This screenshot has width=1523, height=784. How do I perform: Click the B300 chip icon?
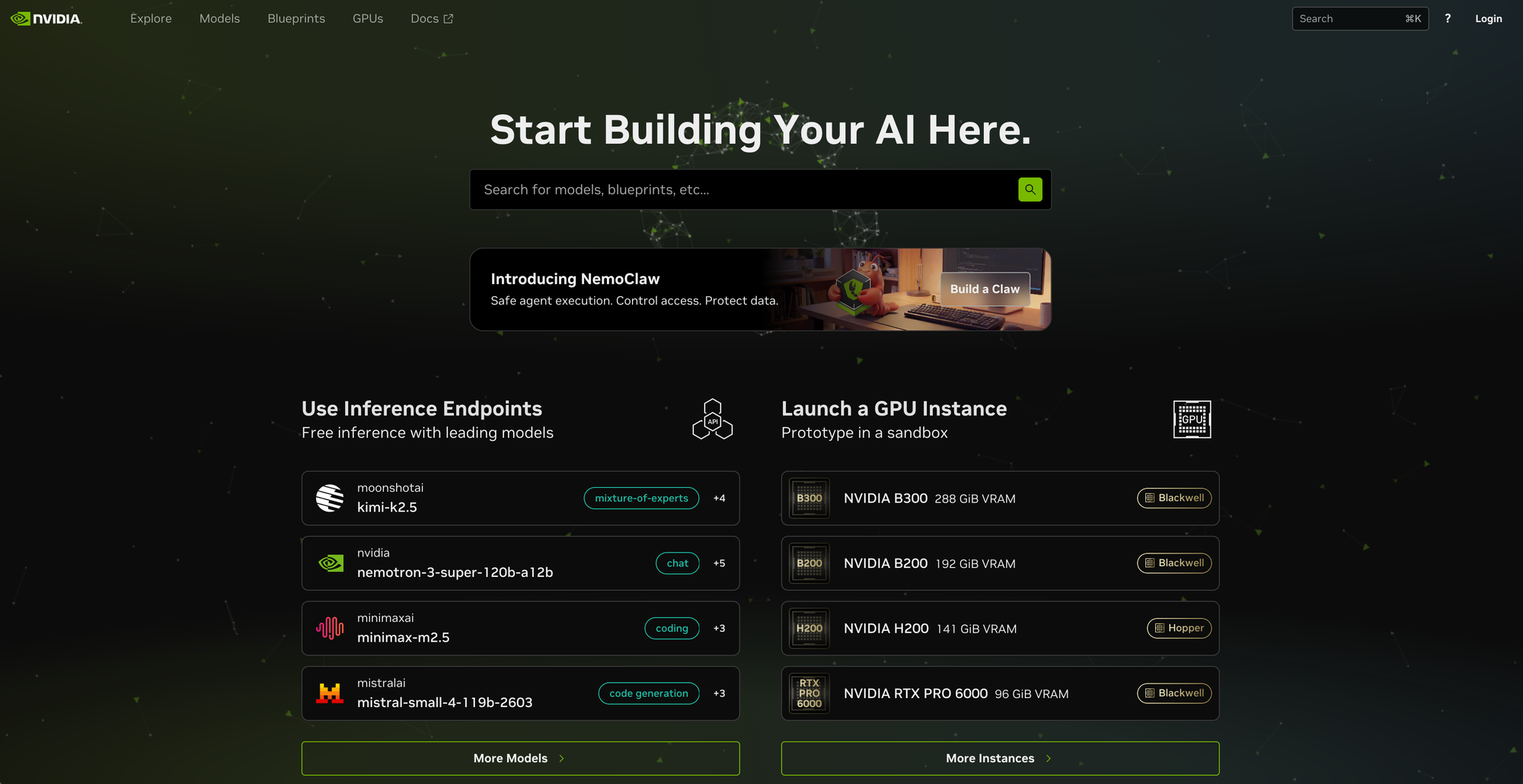click(x=809, y=498)
